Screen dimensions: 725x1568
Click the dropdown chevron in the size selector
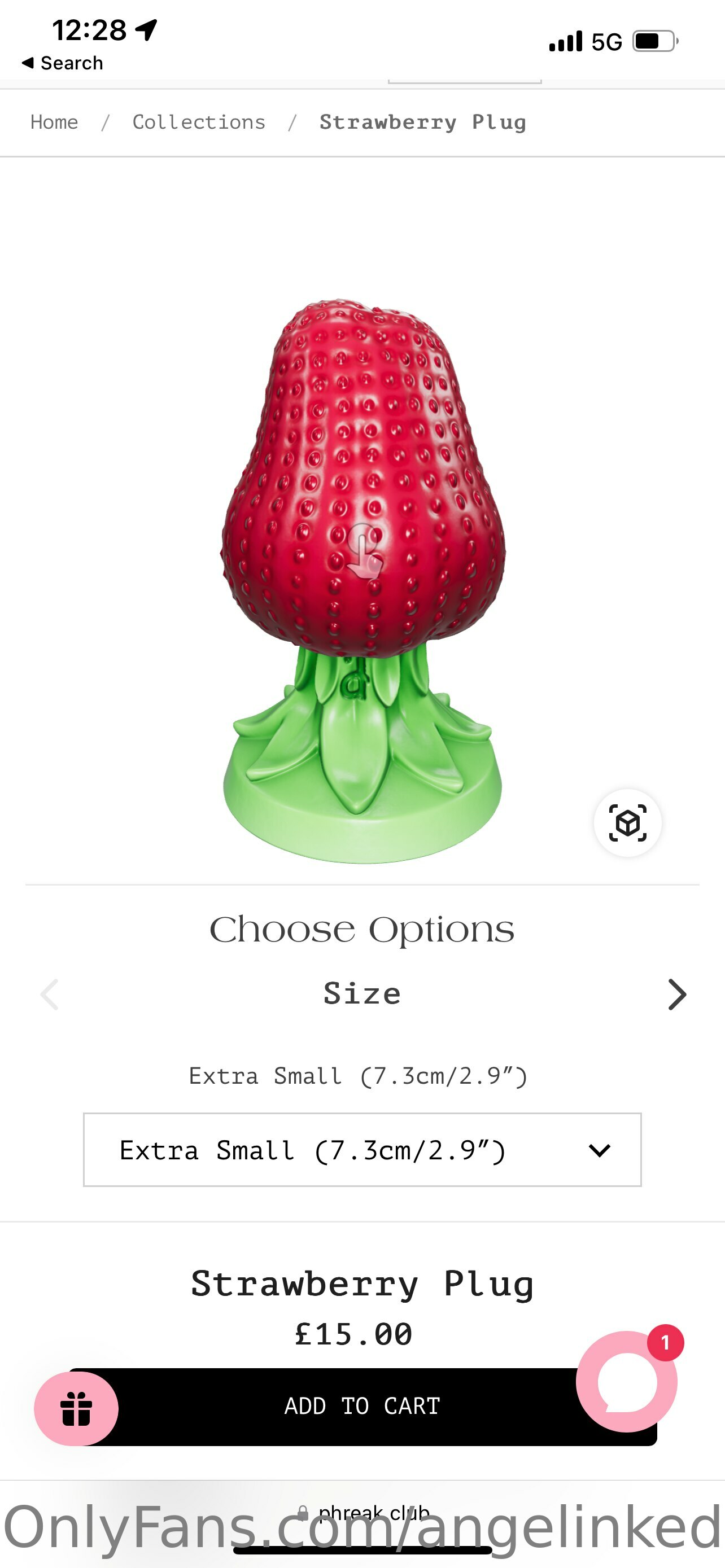(x=600, y=1150)
